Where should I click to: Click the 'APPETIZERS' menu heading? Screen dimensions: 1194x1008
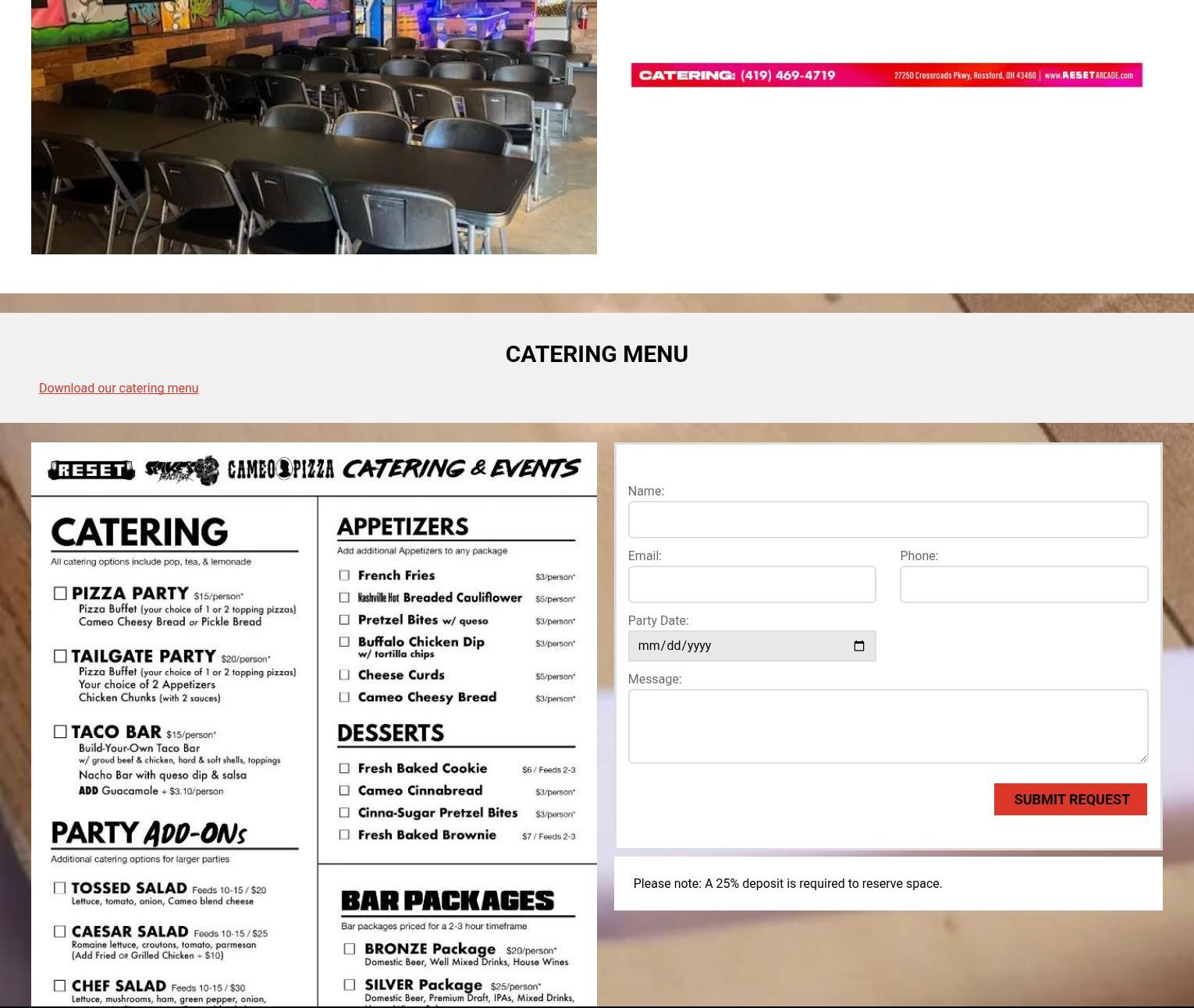403,527
